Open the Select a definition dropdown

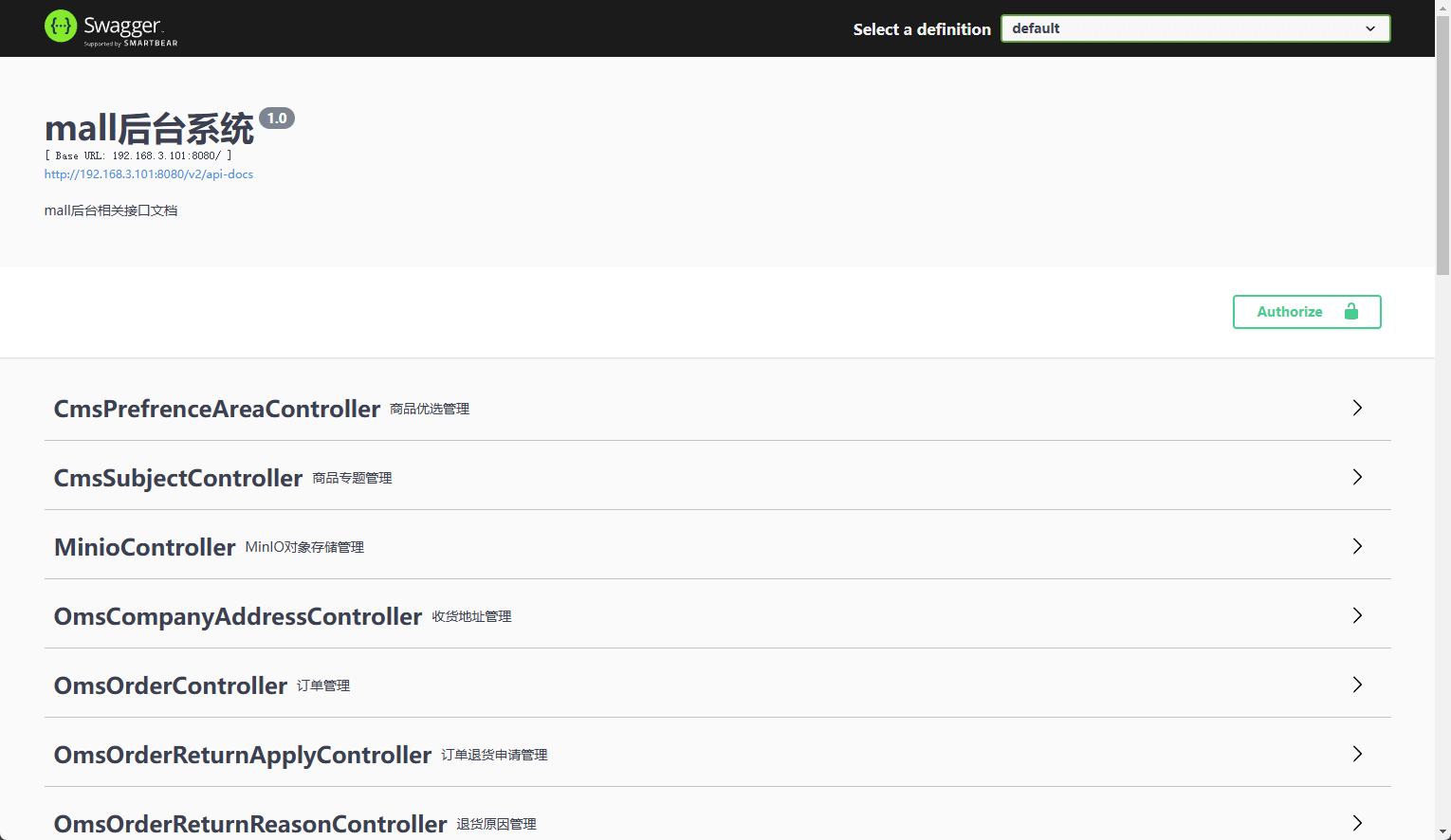pyautogui.click(x=1195, y=28)
